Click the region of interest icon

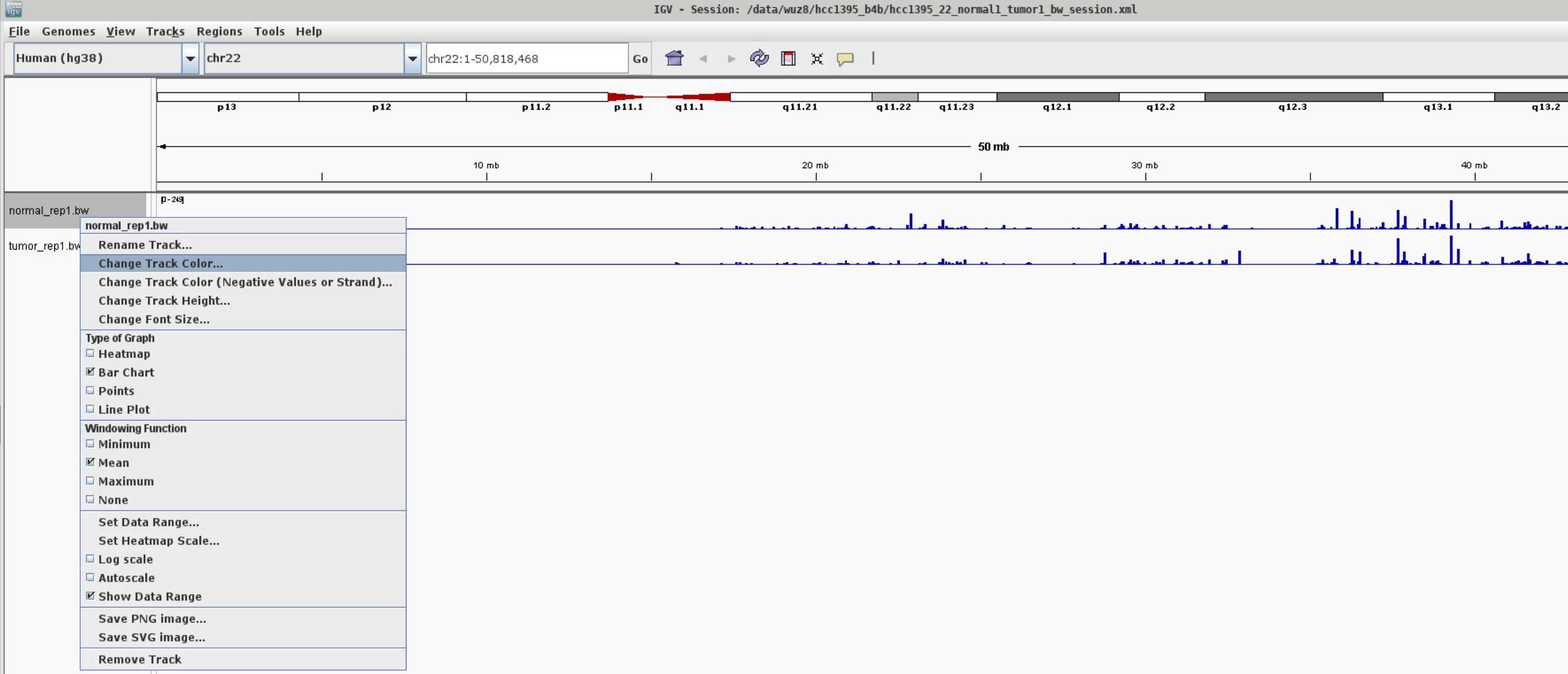point(788,59)
